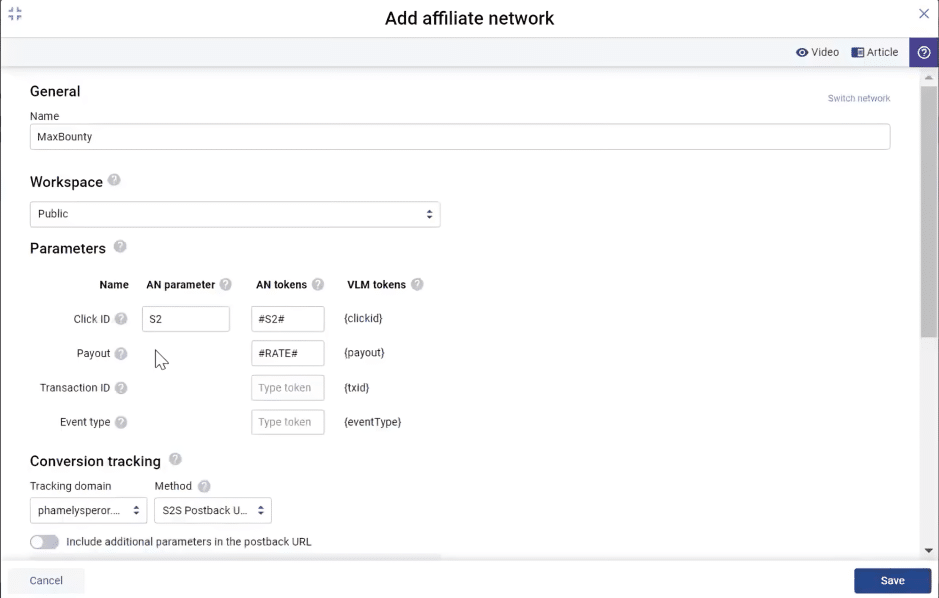This screenshot has width=939, height=598.
Task: Open the Workspace dropdown showing Public
Action: click(235, 214)
